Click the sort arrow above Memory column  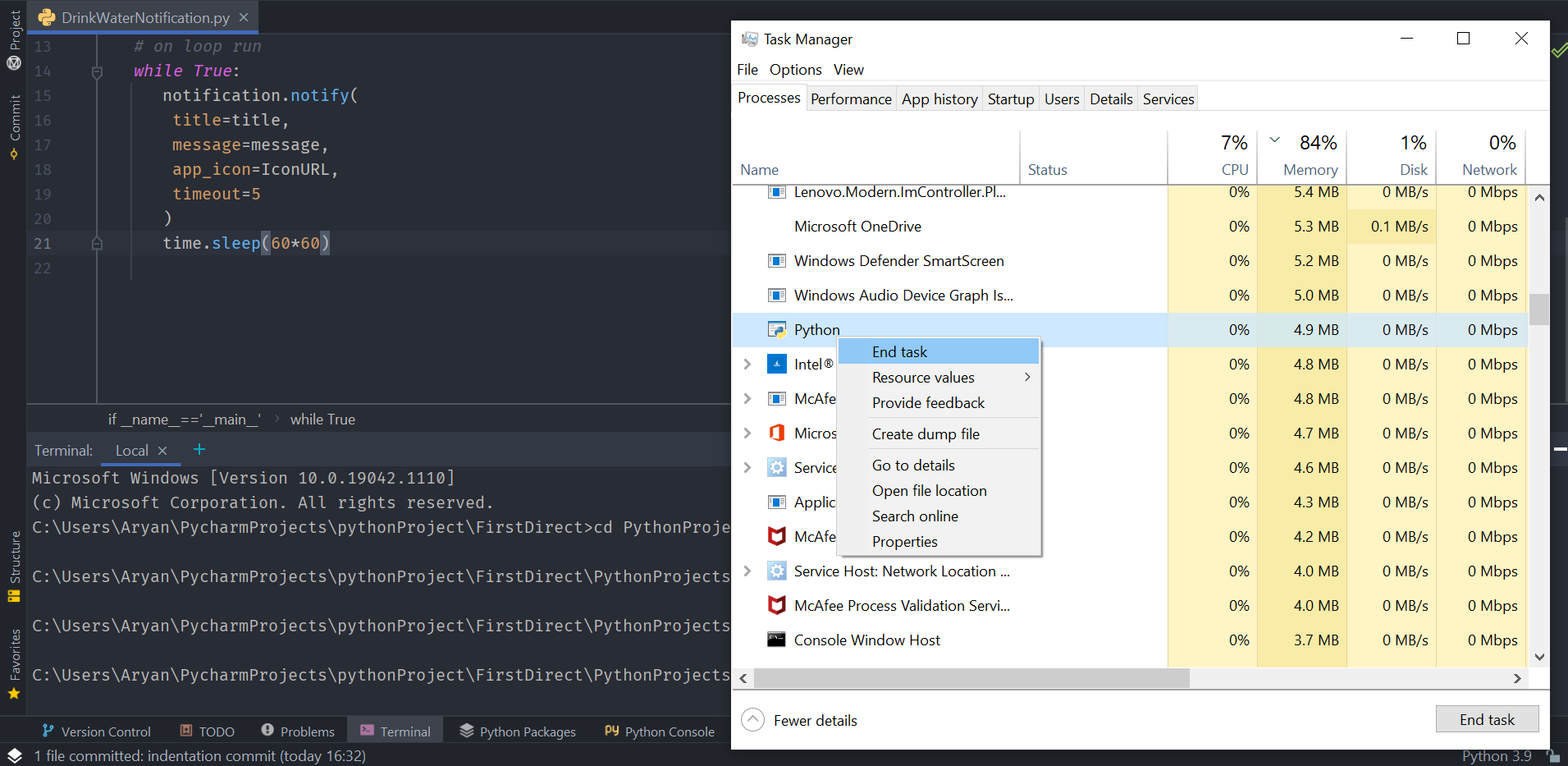(x=1275, y=140)
